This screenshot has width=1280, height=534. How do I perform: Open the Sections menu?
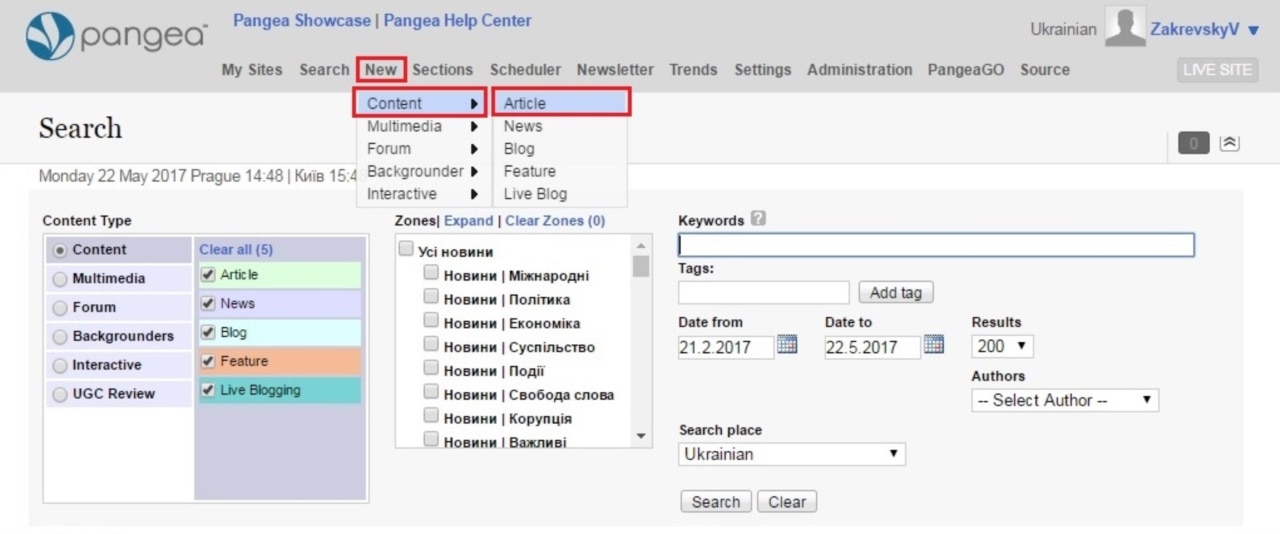tap(442, 70)
